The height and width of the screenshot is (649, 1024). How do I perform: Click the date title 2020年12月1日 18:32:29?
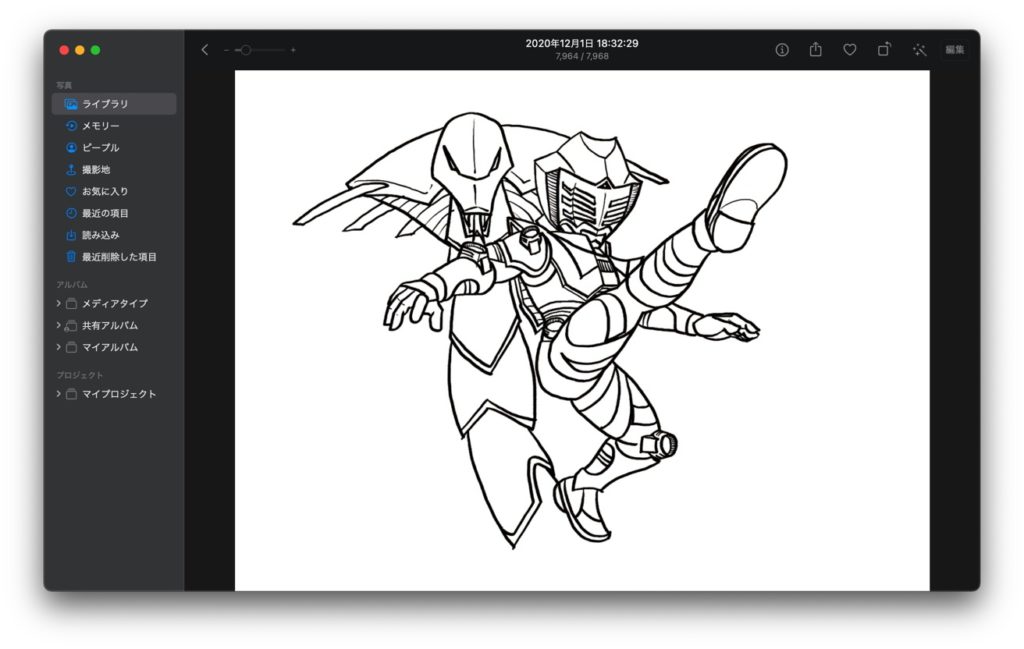582,43
